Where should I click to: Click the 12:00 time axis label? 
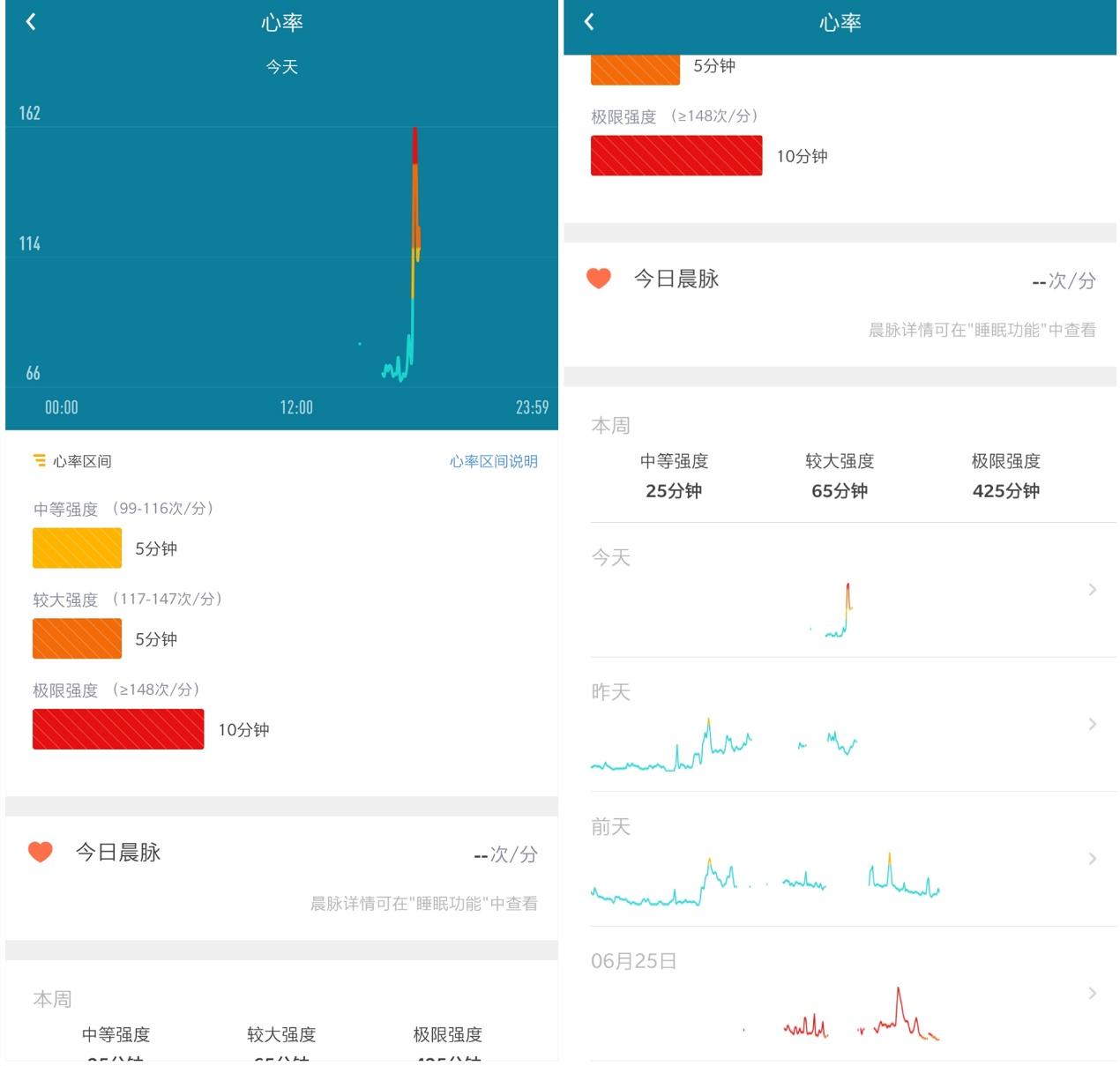[296, 407]
